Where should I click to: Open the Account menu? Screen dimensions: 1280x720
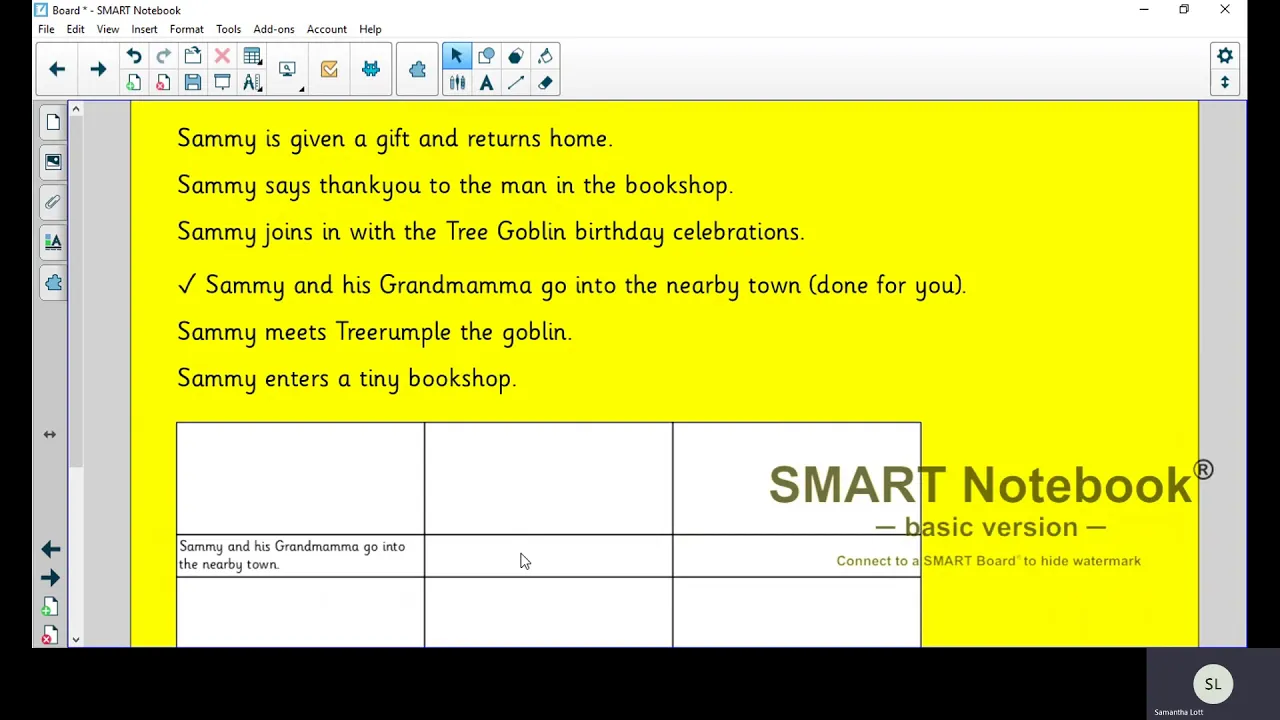click(326, 29)
